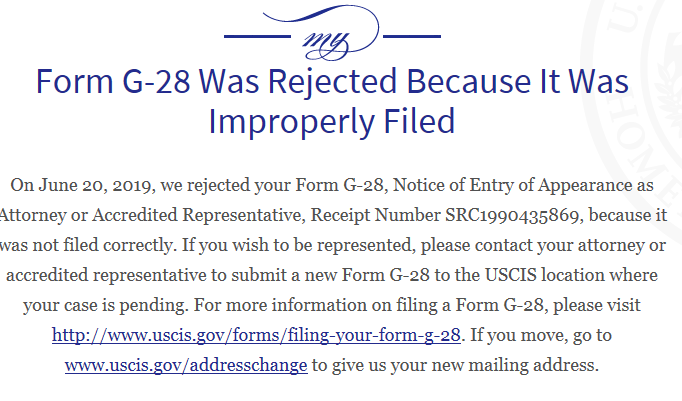Click the 'was not filed correctly' phrase
The image size is (682, 401).
pos(87,245)
